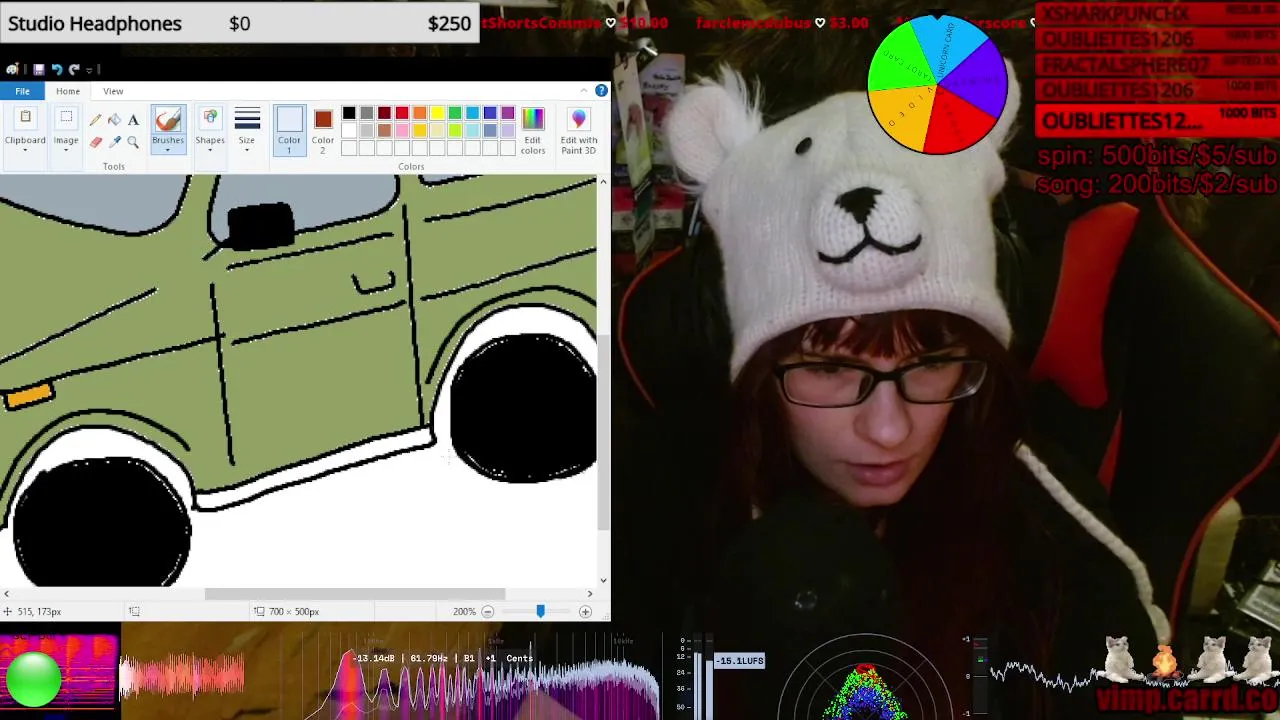Collapse the ribbon with the chevron

coord(584,91)
